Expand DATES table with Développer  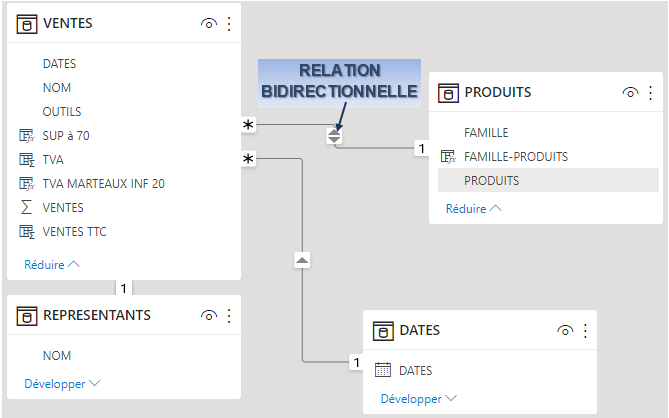tap(418, 399)
